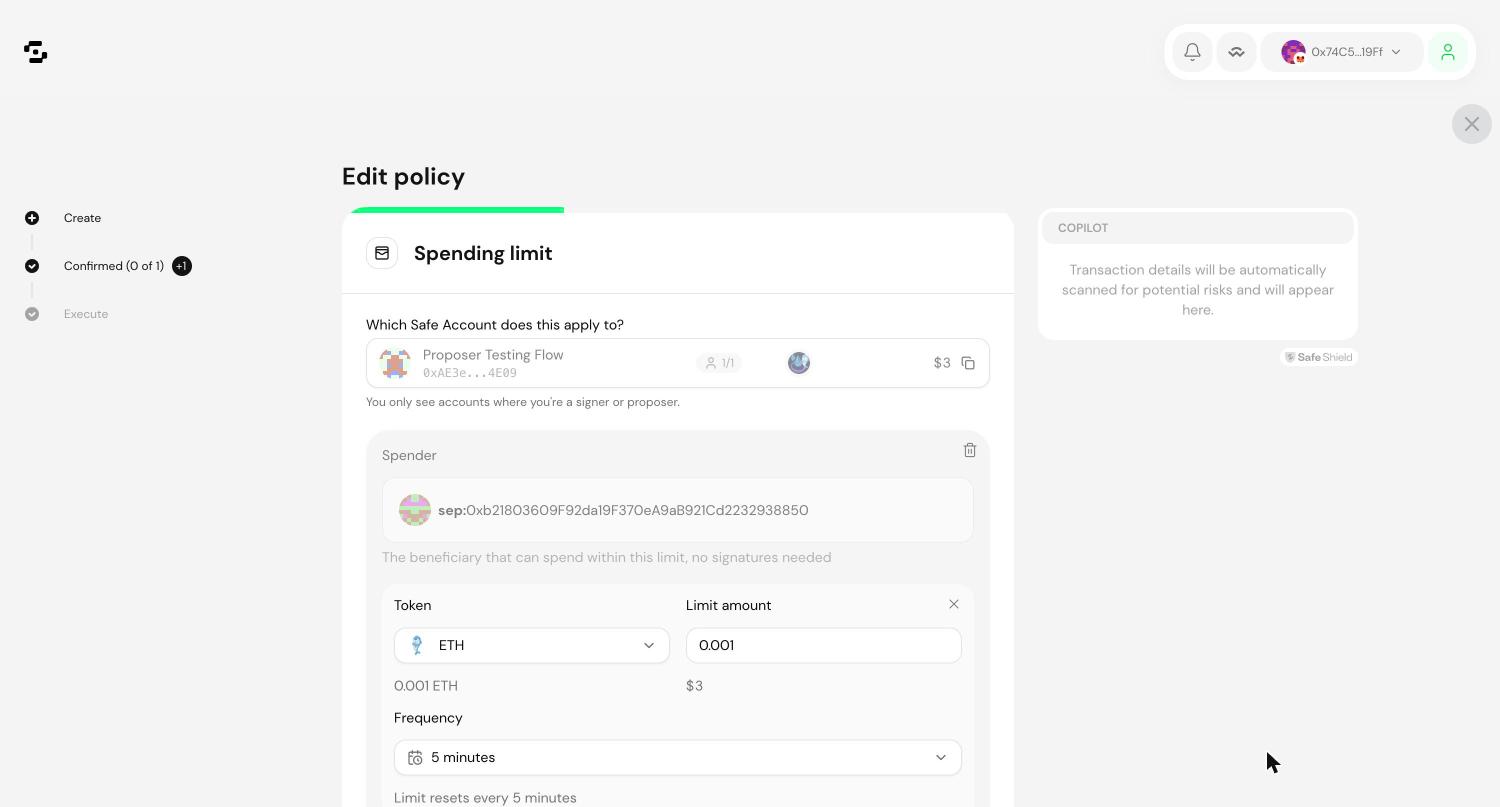
Task: Click the Proposer Testing Flow account avatar
Action: (x=395, y=363)
